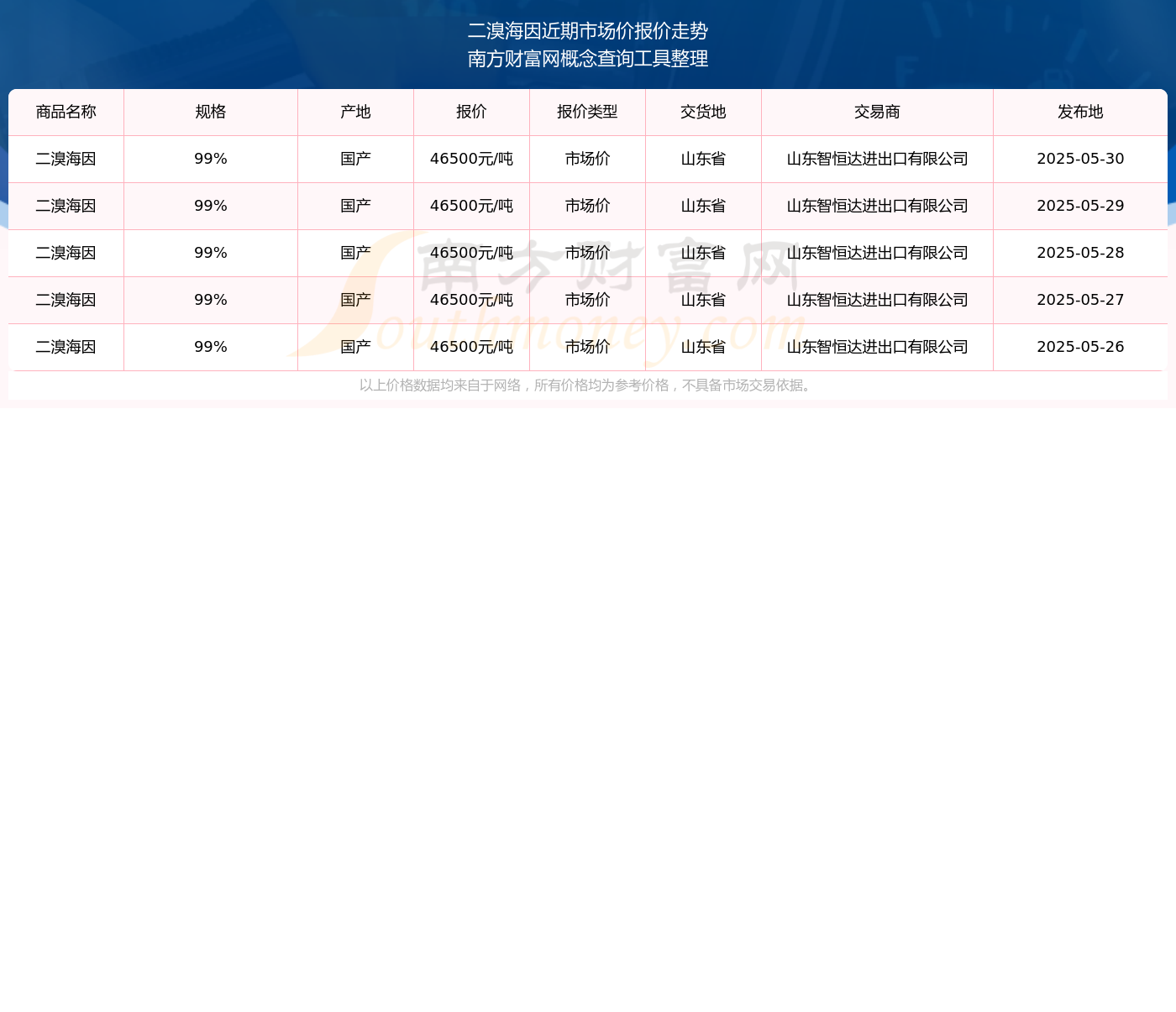Click 46500元/吨 in the 2025-05-27 row
The image size is (1176, 1012).
click(x=471, y=300)
